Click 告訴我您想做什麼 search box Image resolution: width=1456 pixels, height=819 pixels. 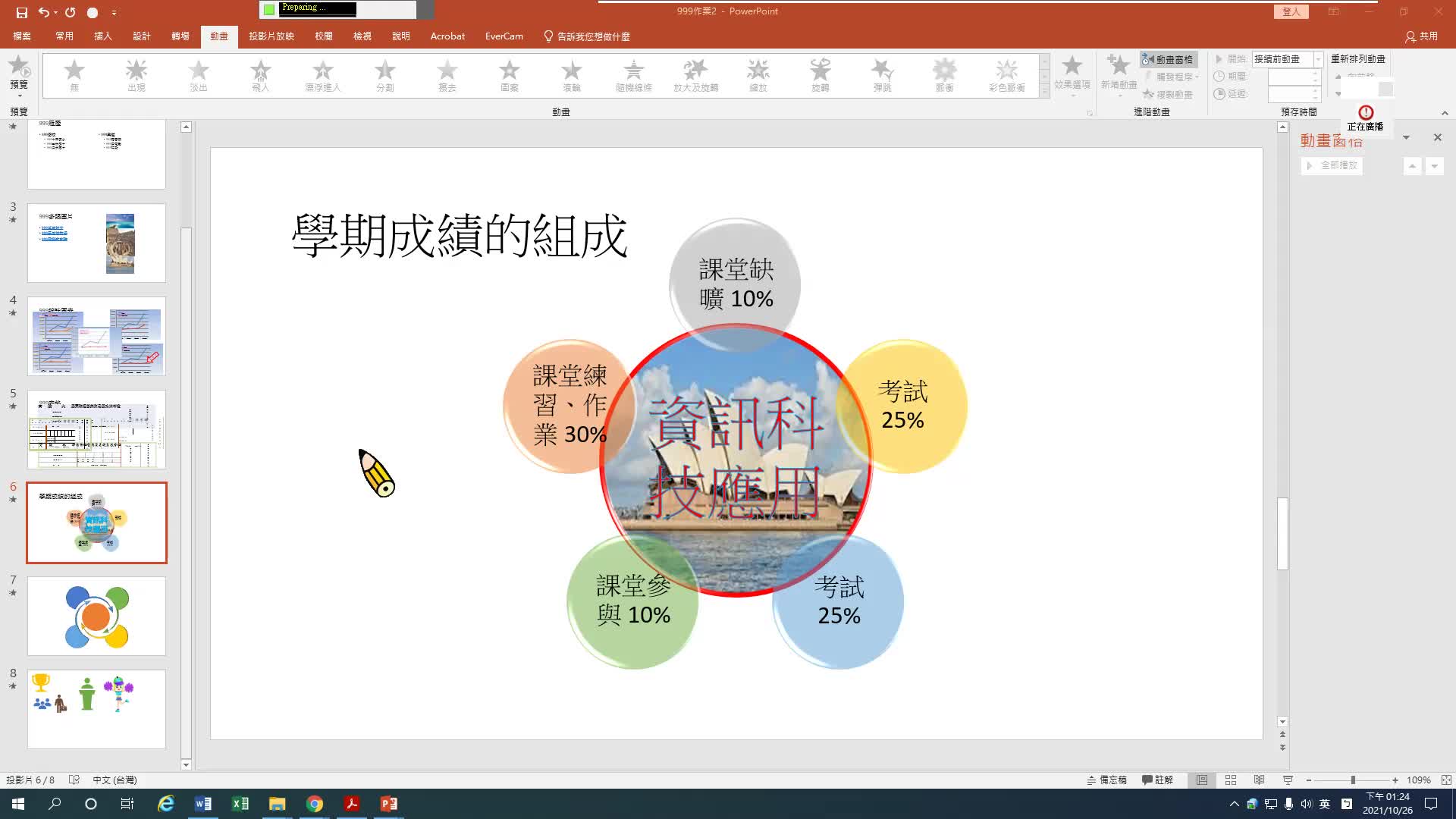pos(587,36)
